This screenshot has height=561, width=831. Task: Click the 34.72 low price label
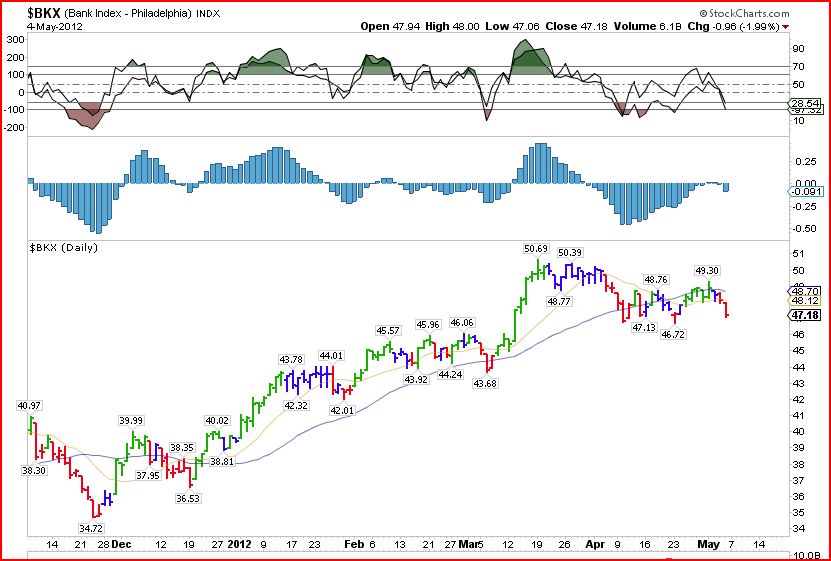(x=93, y=528)
